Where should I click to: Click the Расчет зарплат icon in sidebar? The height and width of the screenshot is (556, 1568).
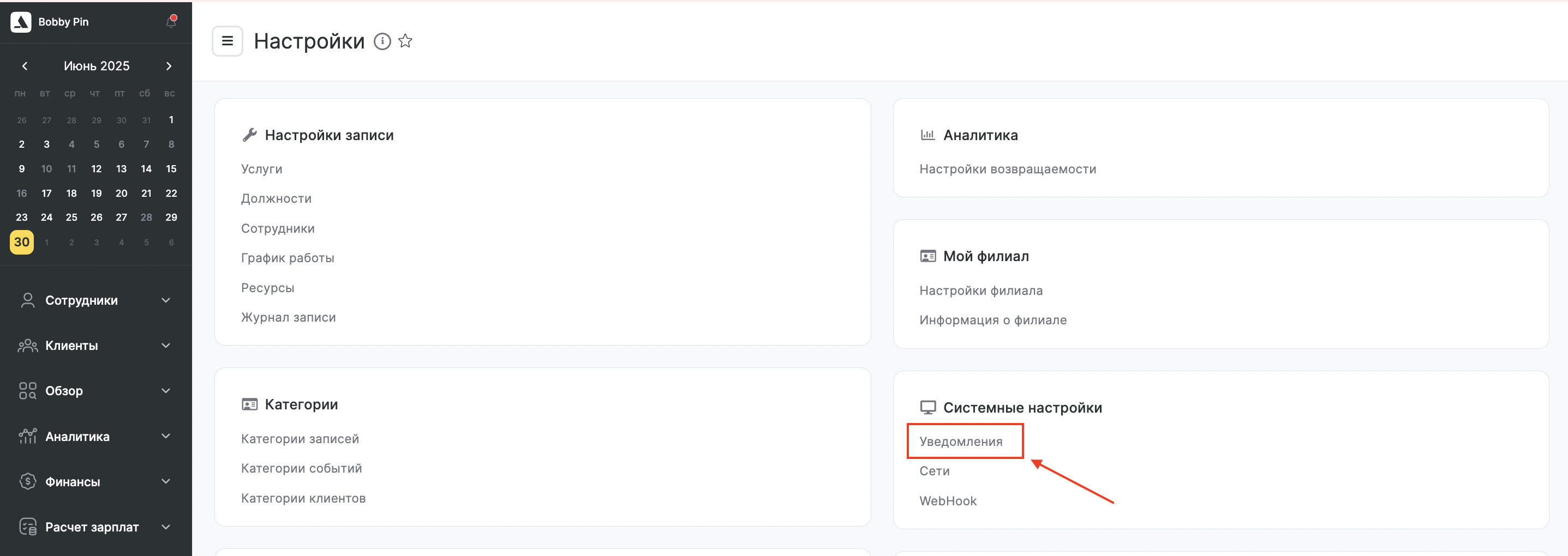point(27,527)
